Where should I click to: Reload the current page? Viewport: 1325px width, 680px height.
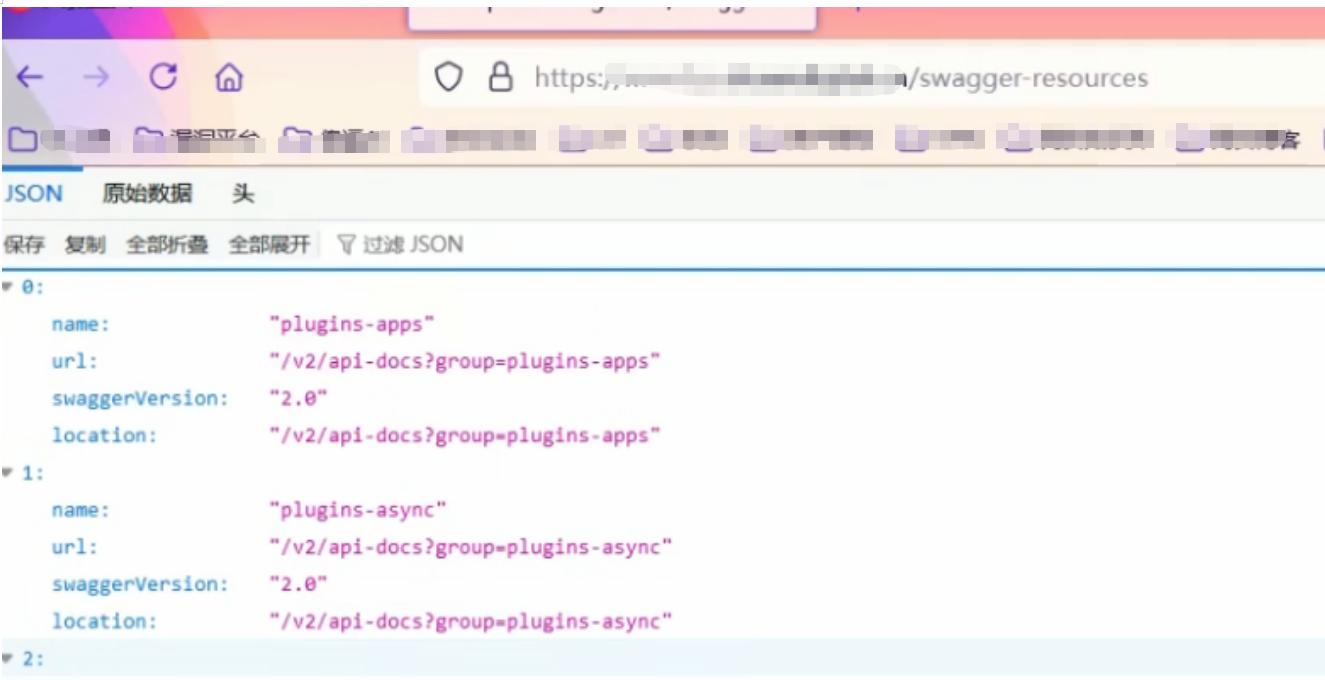point(163,77)
